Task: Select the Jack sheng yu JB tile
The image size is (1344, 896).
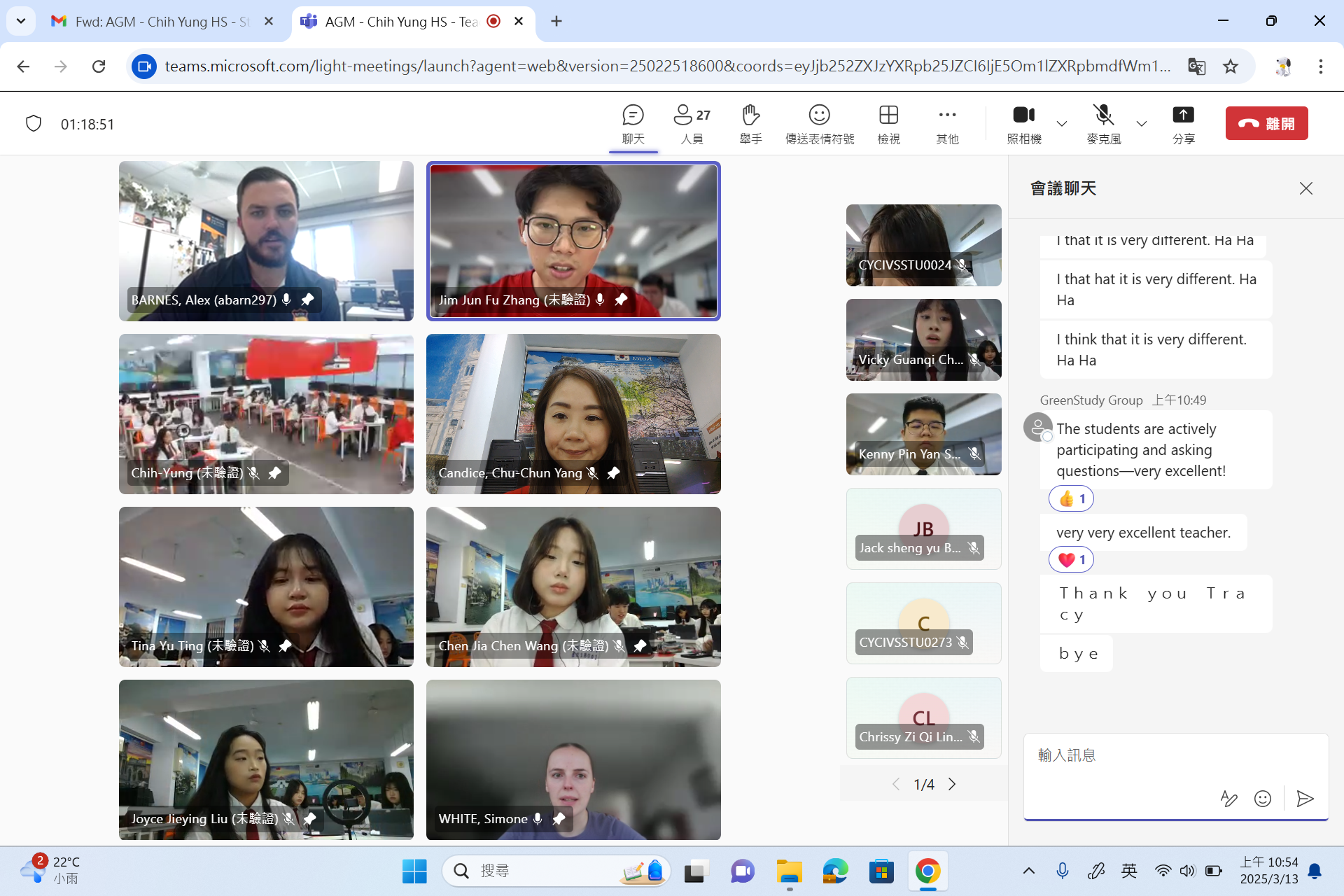Action: click(923, 528)
